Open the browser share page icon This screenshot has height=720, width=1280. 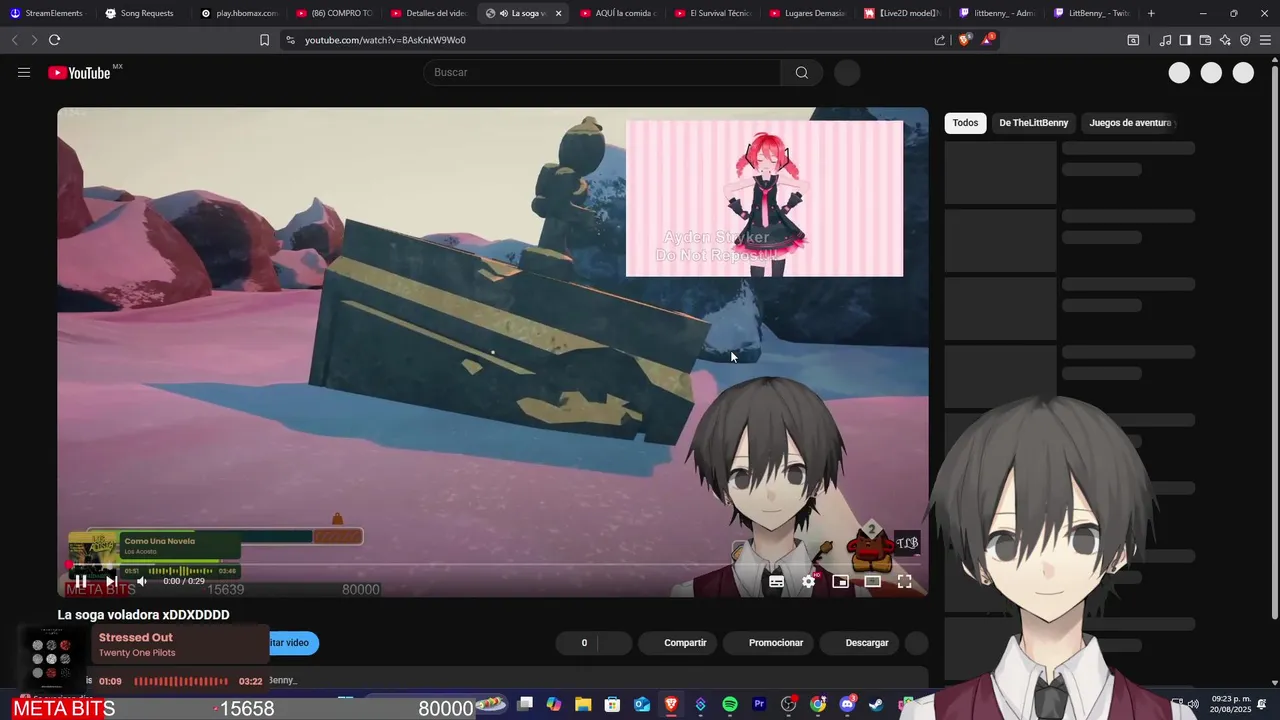pos(940,40)
